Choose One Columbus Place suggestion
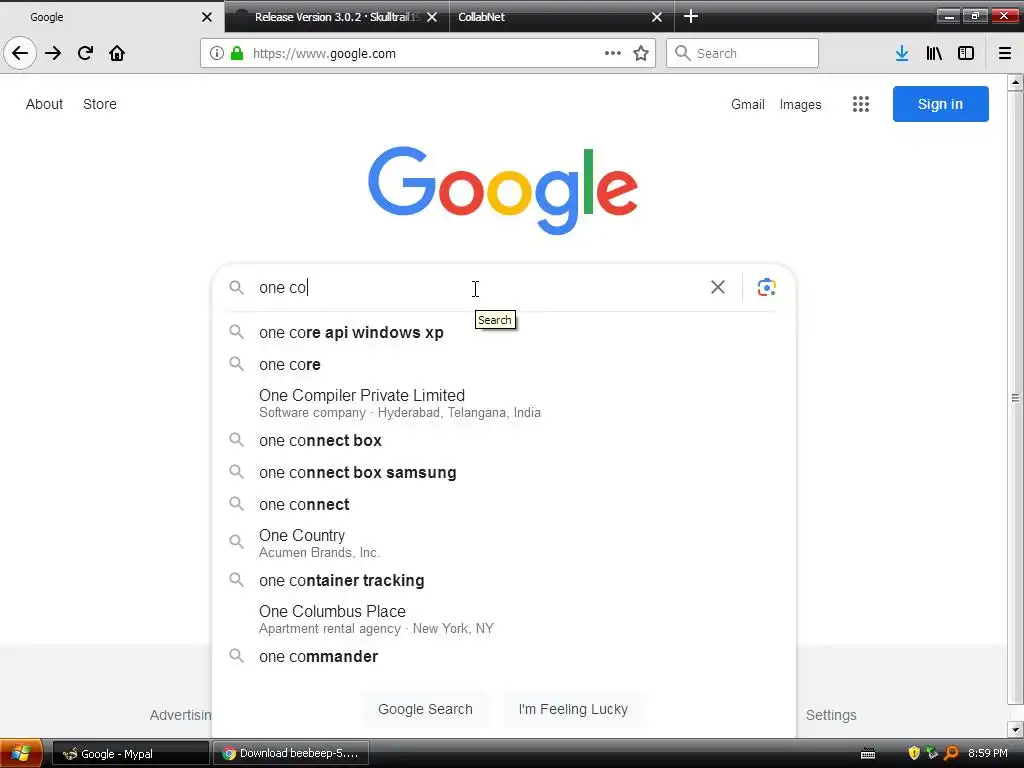1024x768 pixels. point(504,619)
